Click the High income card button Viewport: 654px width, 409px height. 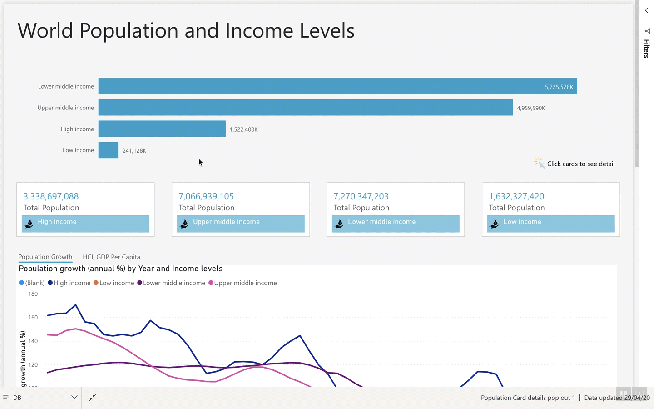86,223
